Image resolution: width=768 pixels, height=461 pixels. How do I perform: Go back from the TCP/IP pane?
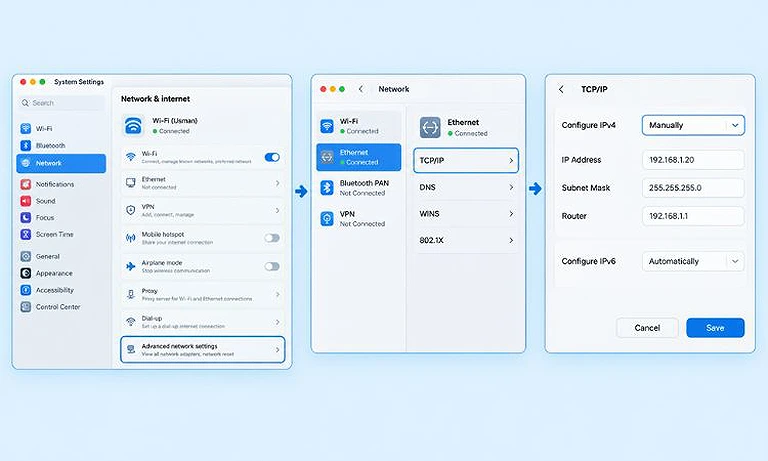pos(561,89)
